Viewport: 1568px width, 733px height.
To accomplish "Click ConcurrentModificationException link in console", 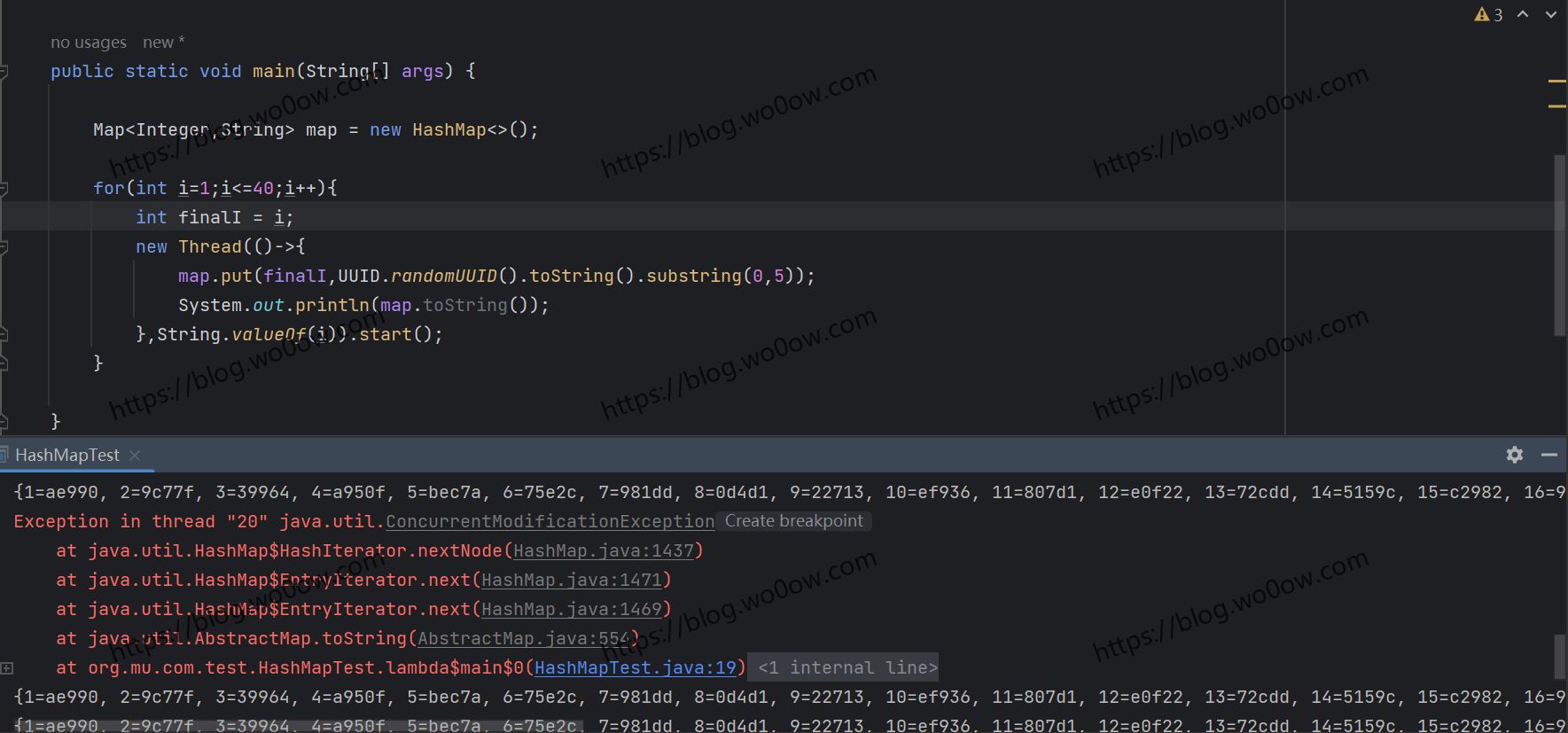I will click(550, 522).
